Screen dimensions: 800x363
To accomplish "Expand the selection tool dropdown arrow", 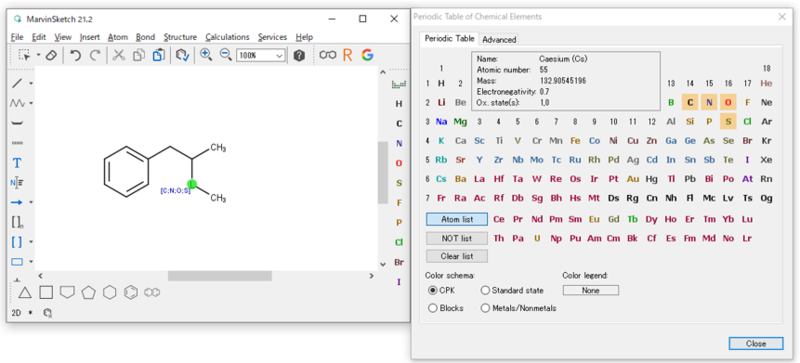I will pyautogui.click(x=38, y=55).
